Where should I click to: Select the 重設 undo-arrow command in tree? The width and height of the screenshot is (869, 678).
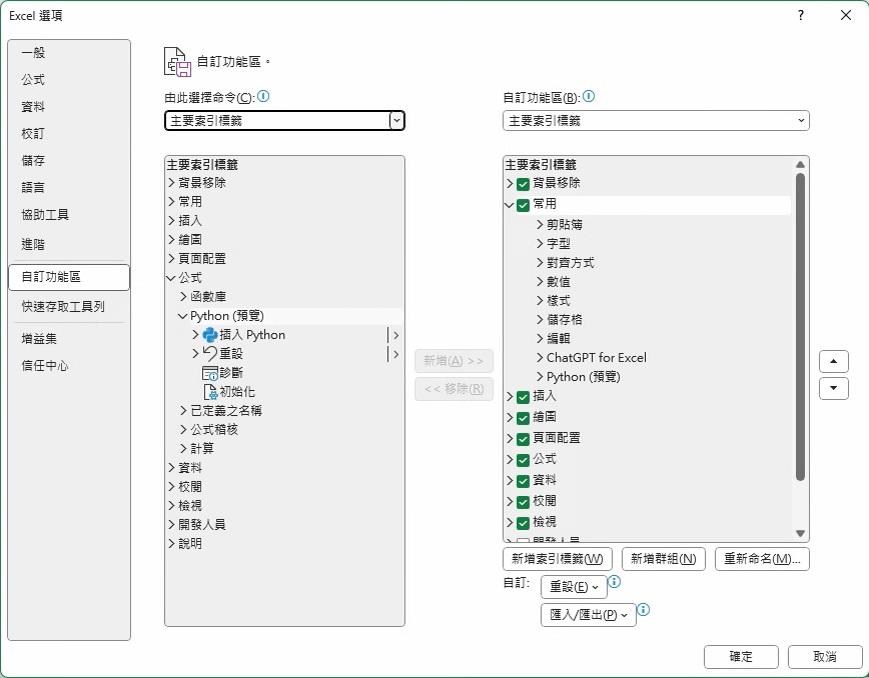click(x=222, y=353)
